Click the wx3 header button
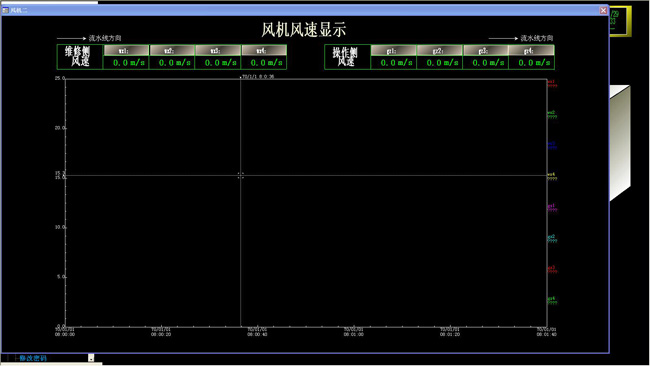This screenshot has height=366, width=650. pos(218,51)
